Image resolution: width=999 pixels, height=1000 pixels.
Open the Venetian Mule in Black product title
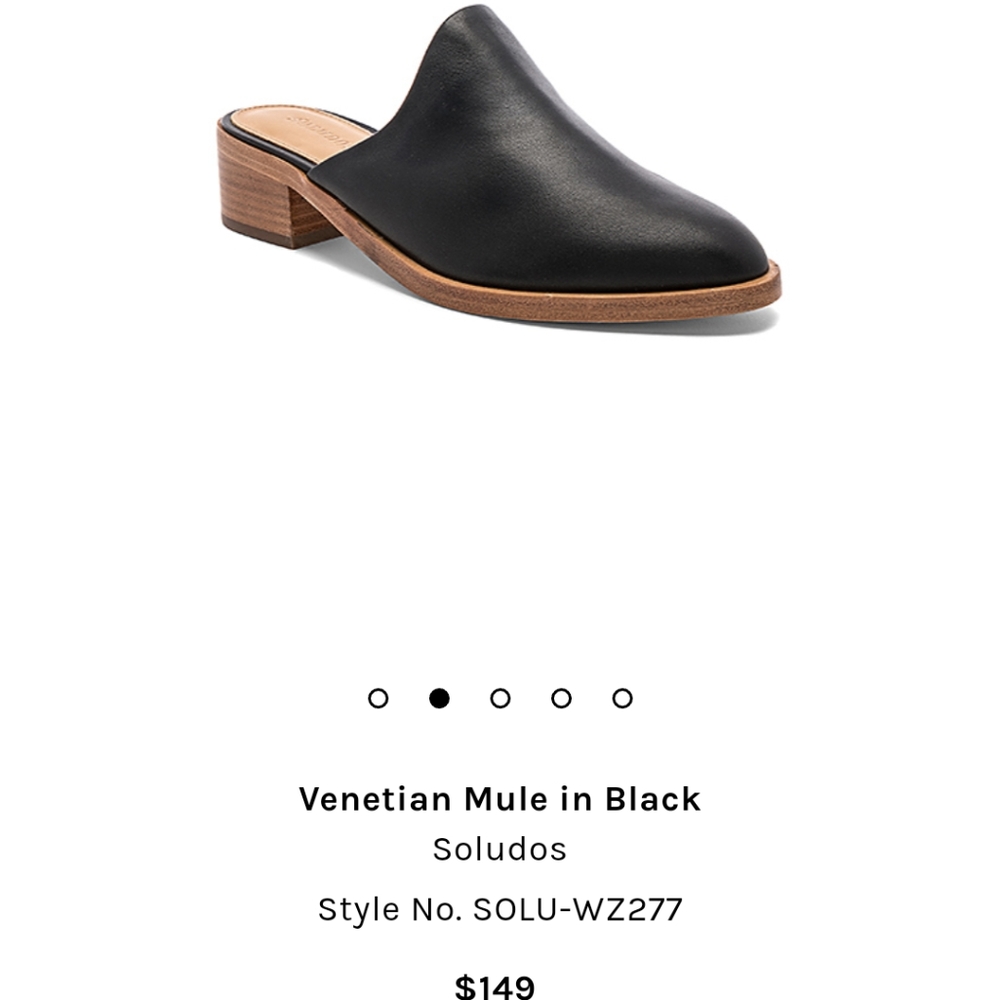click(x=499, y=798)
